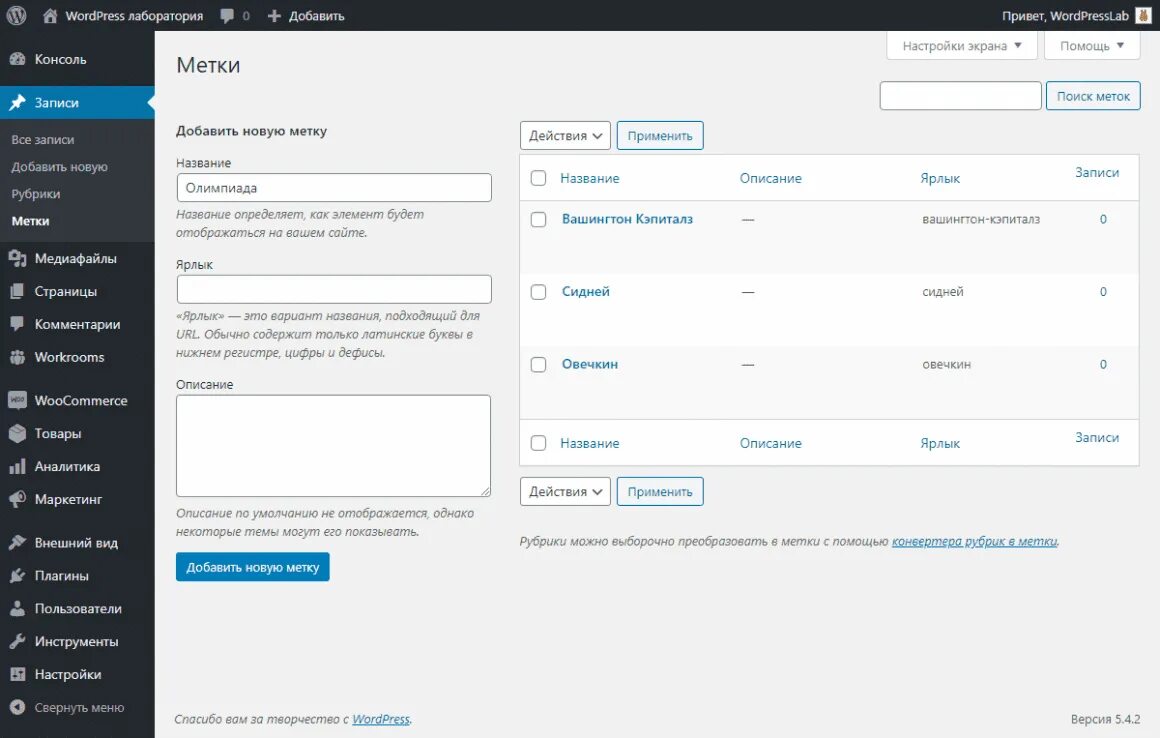Screen dimensions: 1160x738
Task: Click the Свернуть меню collapse arrow icon
Action: (17, 707)
